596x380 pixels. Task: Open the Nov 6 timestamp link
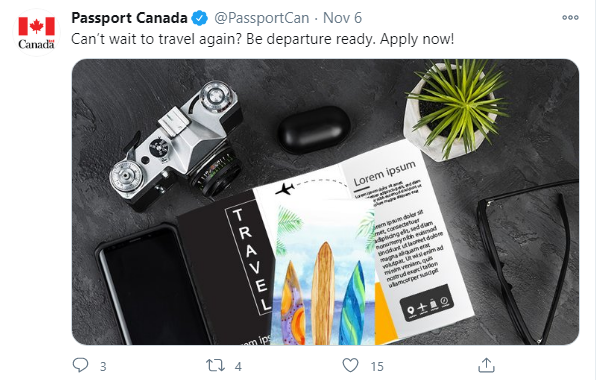click(x=342, y=18)
